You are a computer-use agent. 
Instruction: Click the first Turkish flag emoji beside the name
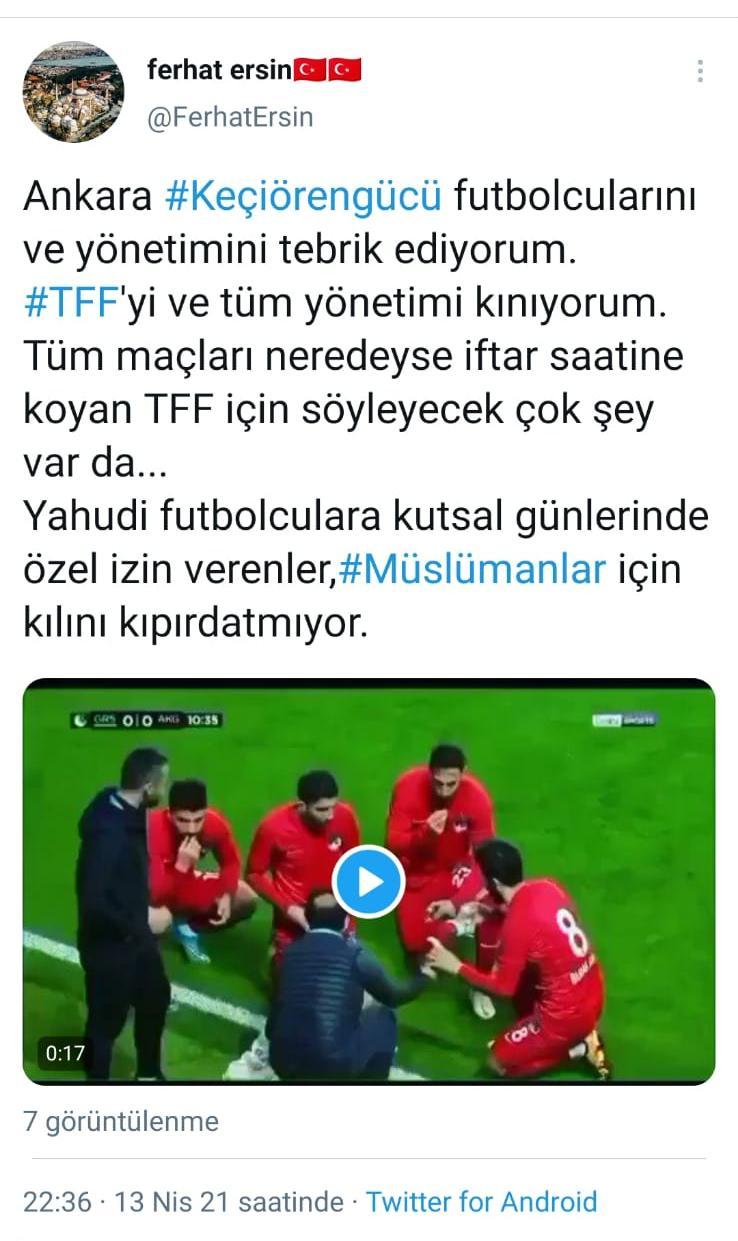coord(308,70)
